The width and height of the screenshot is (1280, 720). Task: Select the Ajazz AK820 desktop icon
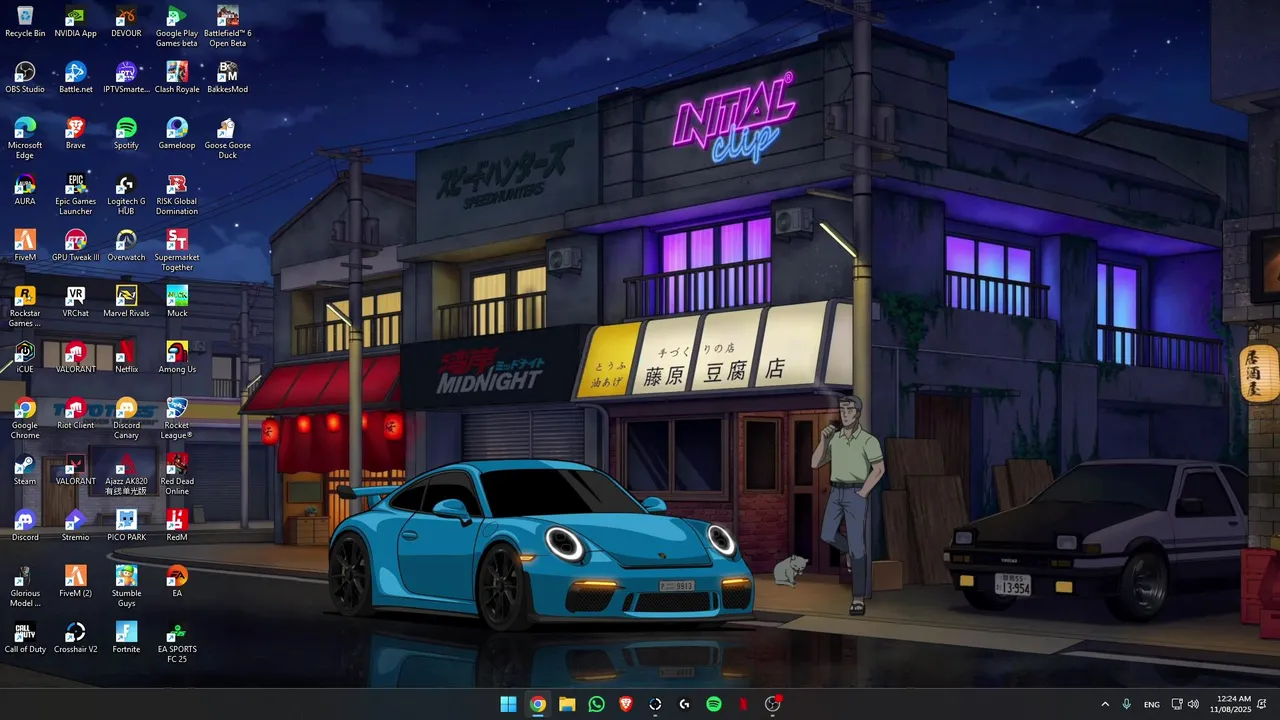click(126, 475)
